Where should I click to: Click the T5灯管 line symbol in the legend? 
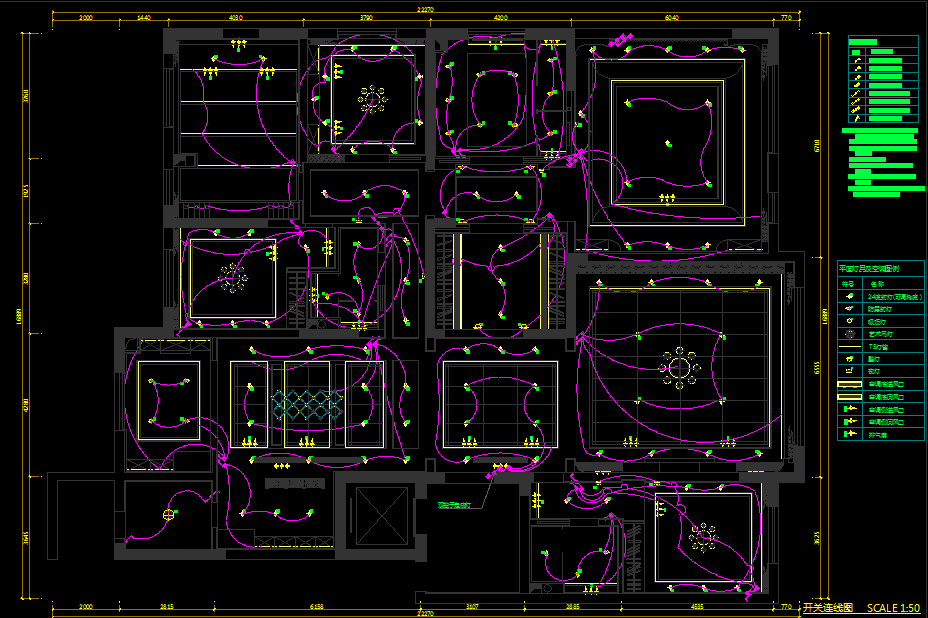pyautogui.click(x=850, y=347)
